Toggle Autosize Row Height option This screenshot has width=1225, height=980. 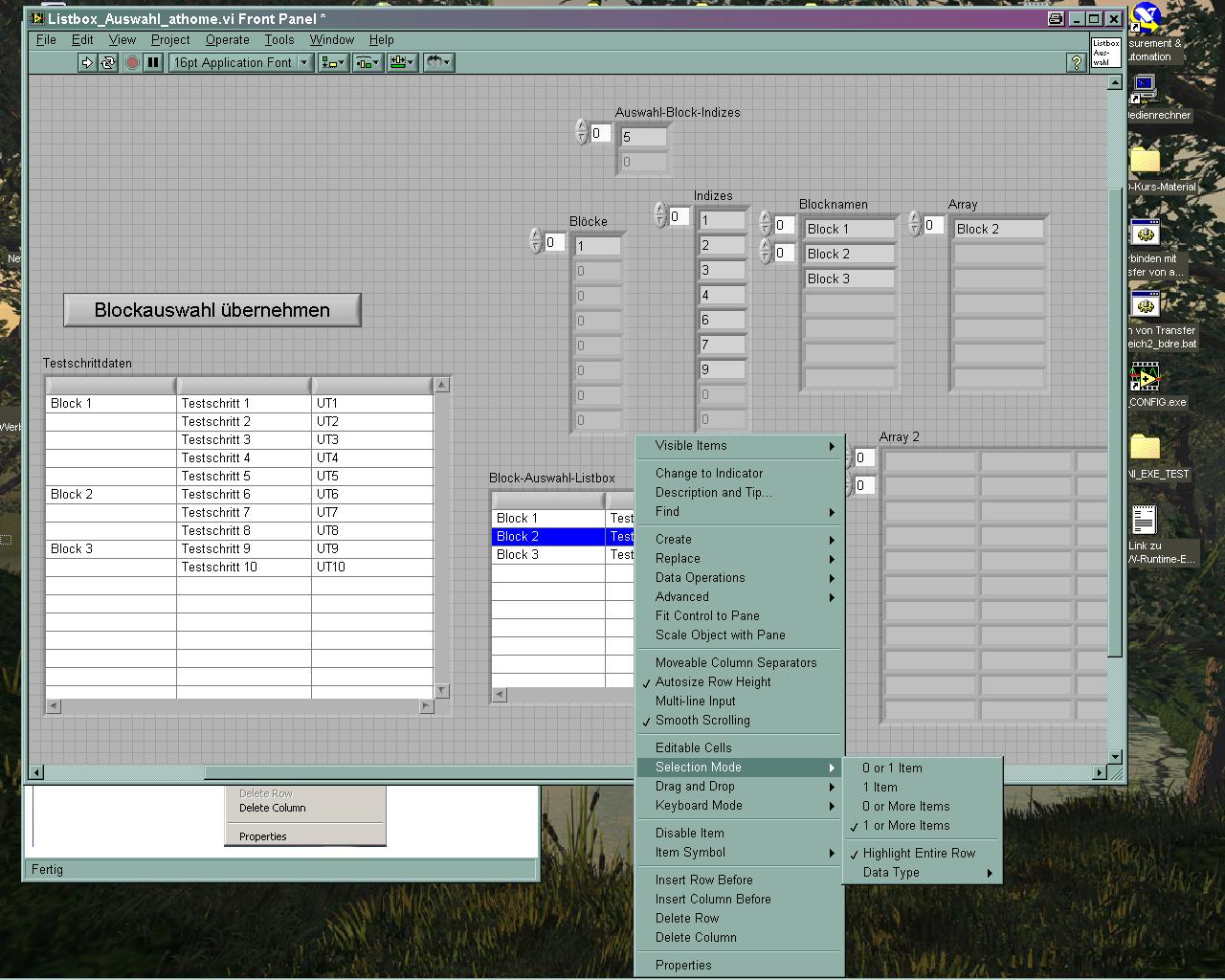(713, 682)
